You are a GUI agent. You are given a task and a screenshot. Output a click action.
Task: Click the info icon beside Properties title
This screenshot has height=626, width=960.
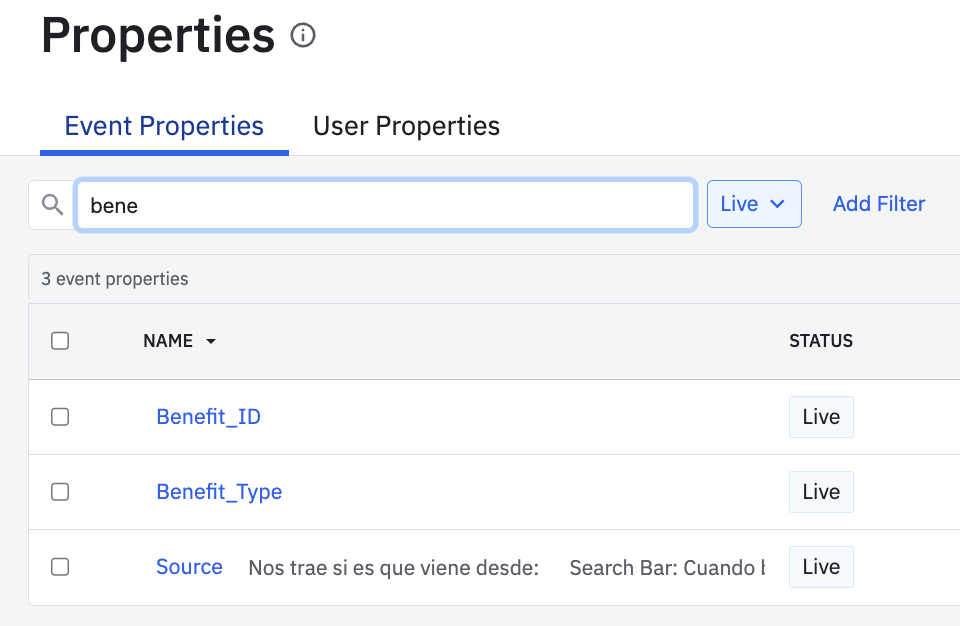point(302,36)
